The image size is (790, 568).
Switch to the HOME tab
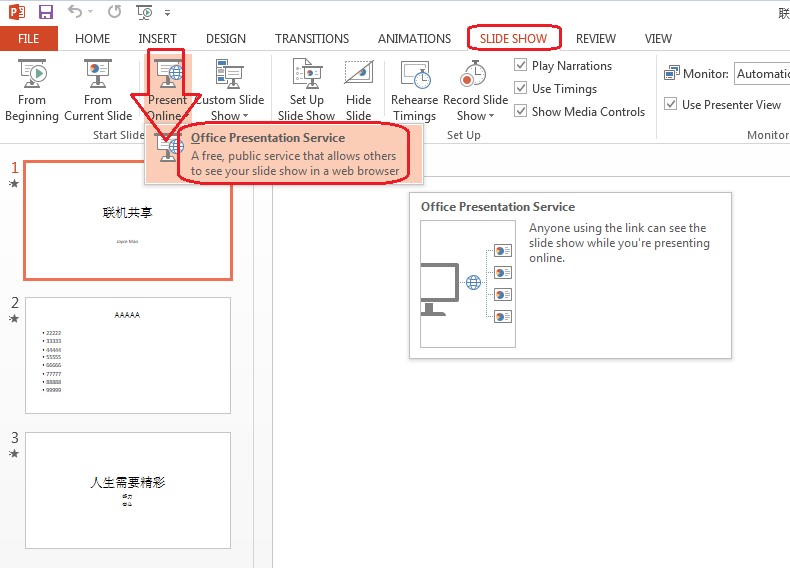point(92,39)
